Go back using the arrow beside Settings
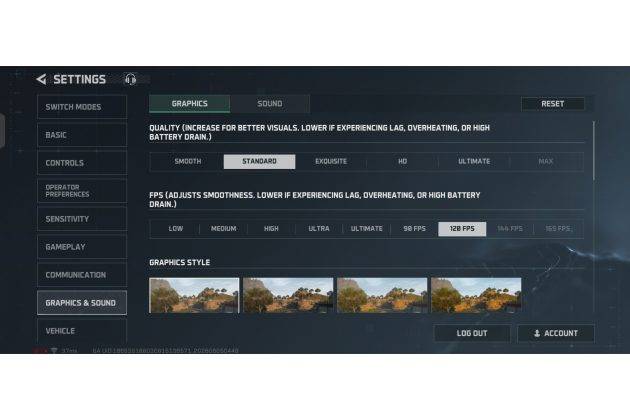 pyautogui.click(x=41, y=79)
